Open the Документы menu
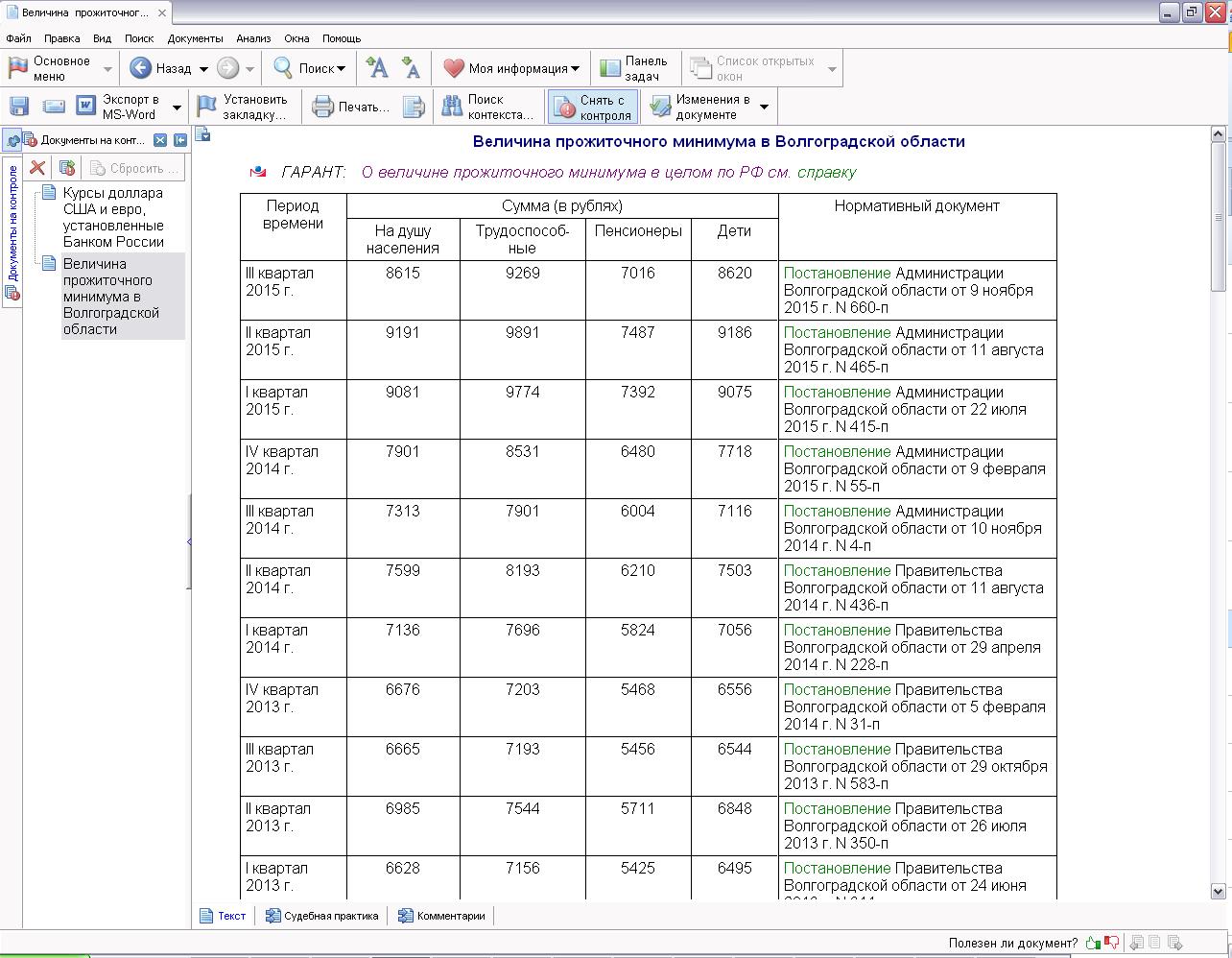 [195, 38]
